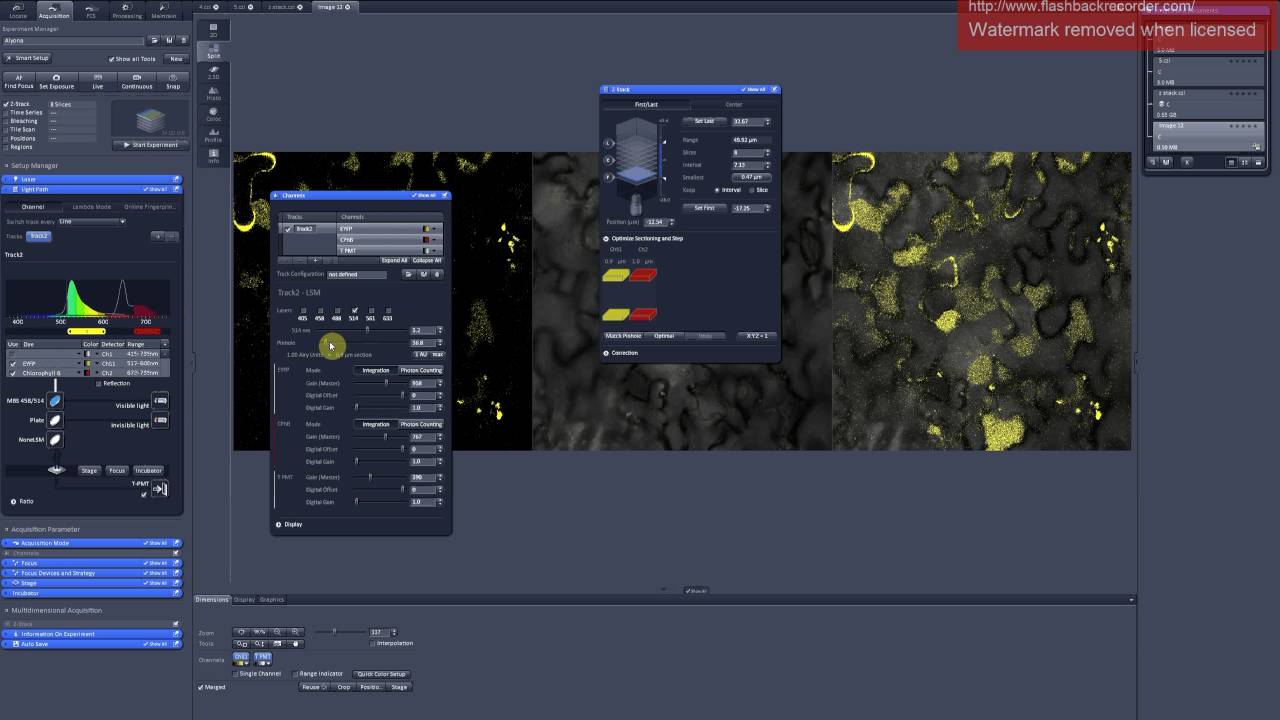The height and width of the screenshot is (720, 1280).
Task: Expand the Ratio section
Action: pos(13,501)
